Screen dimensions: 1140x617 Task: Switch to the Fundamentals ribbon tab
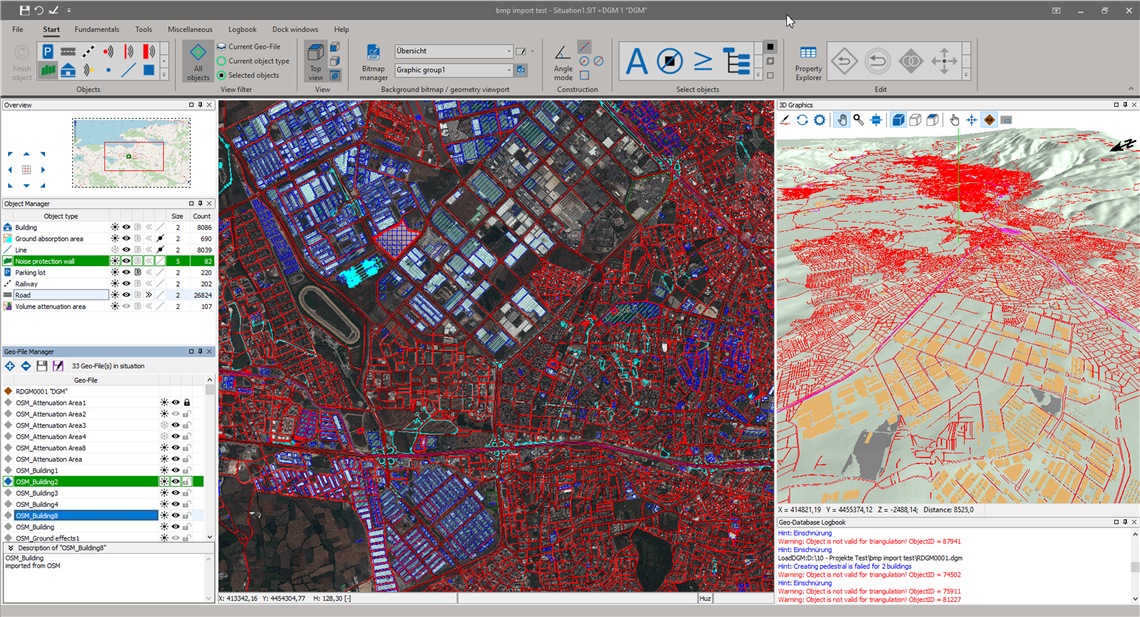click(96, 30)
